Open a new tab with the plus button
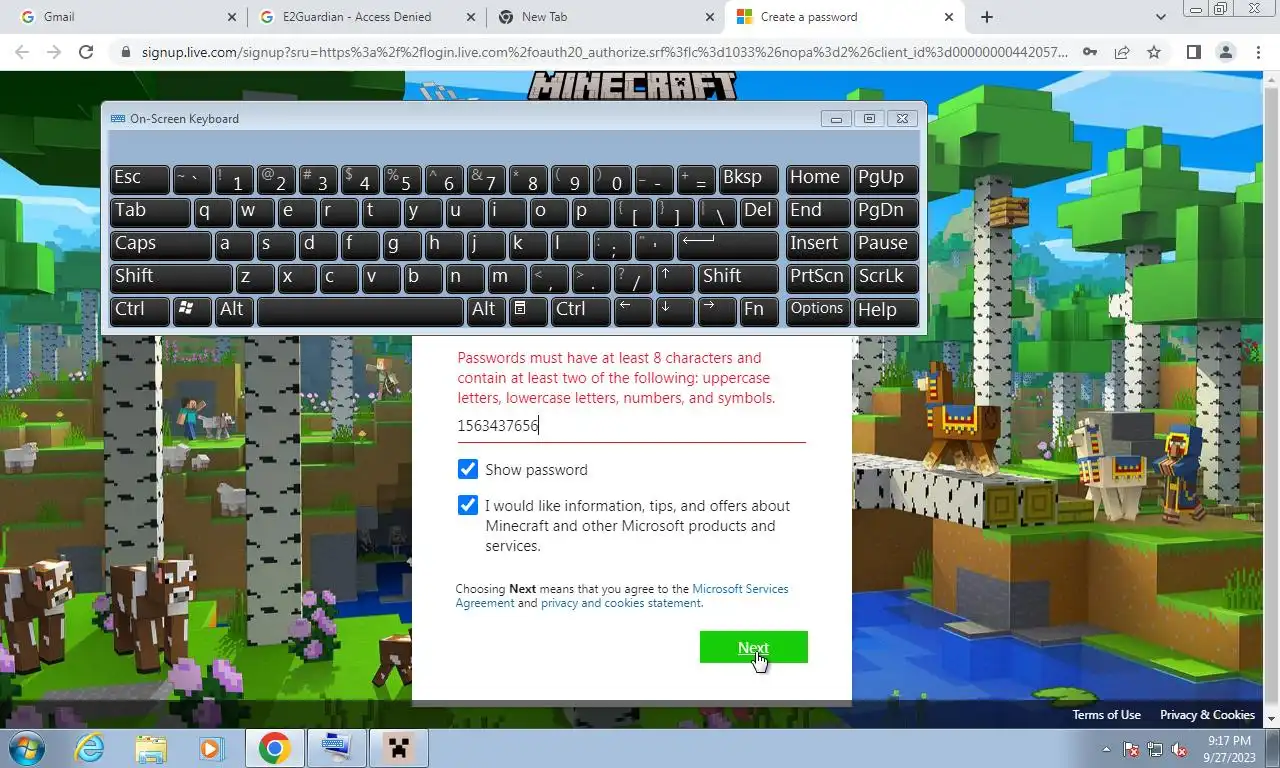 tap(986, 17)
